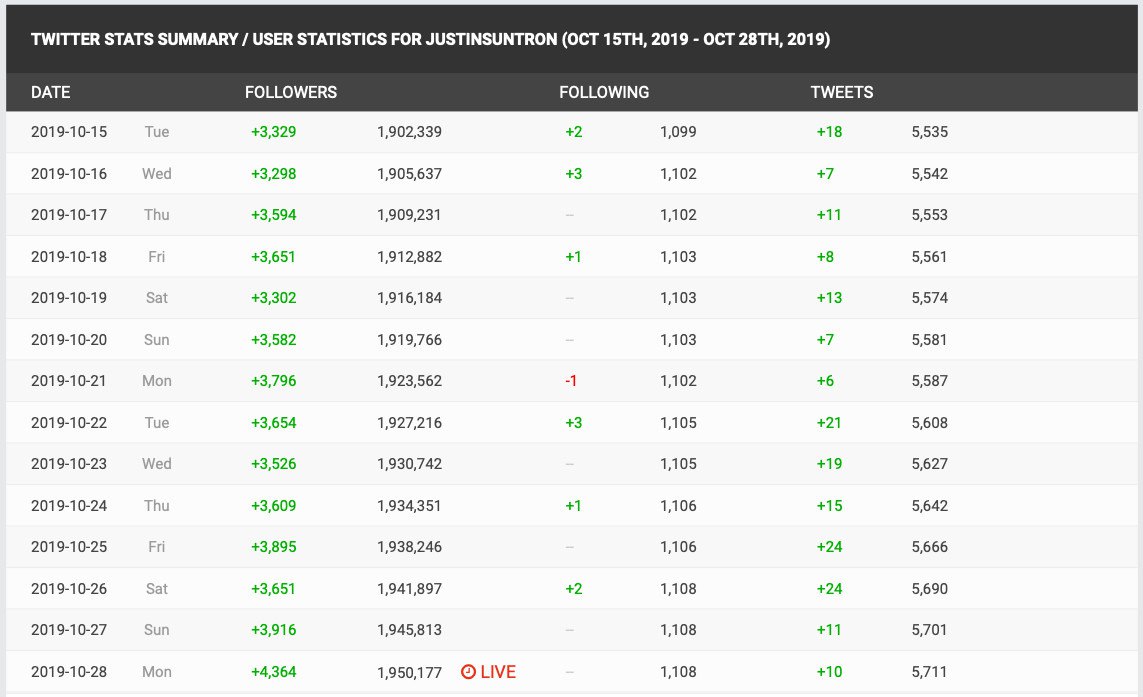Click the follower gain +3,298
Viewport: 1143px width, 697px height.
[273, 174]
